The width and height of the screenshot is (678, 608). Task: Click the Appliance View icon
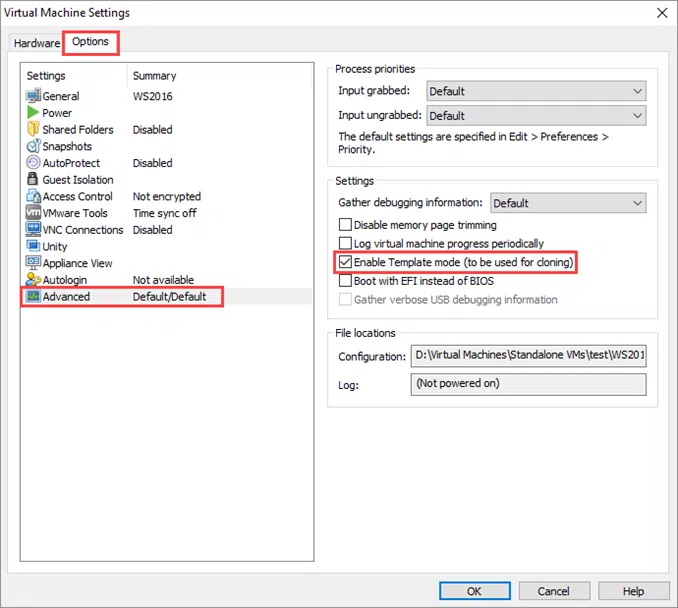click(x=33, y=262)
